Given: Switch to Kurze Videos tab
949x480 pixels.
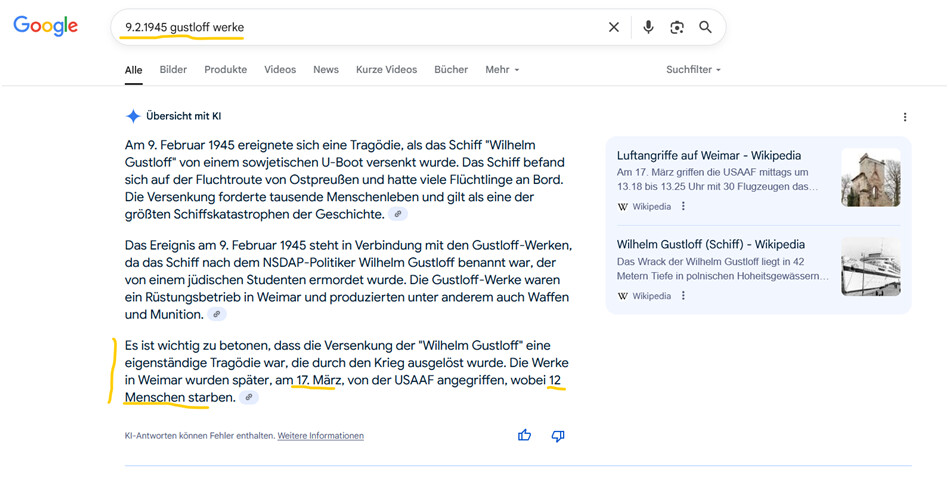Looking at the screenshot, I should point(386,70).
